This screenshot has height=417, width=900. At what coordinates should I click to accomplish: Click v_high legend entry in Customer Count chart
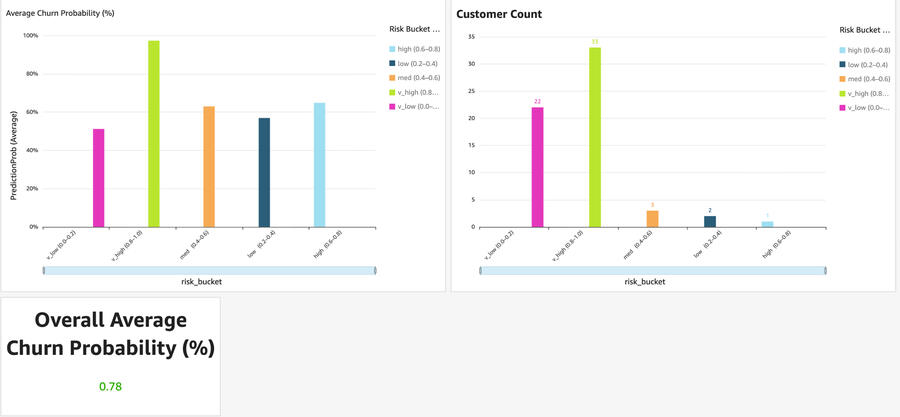(x=866, y=93)
